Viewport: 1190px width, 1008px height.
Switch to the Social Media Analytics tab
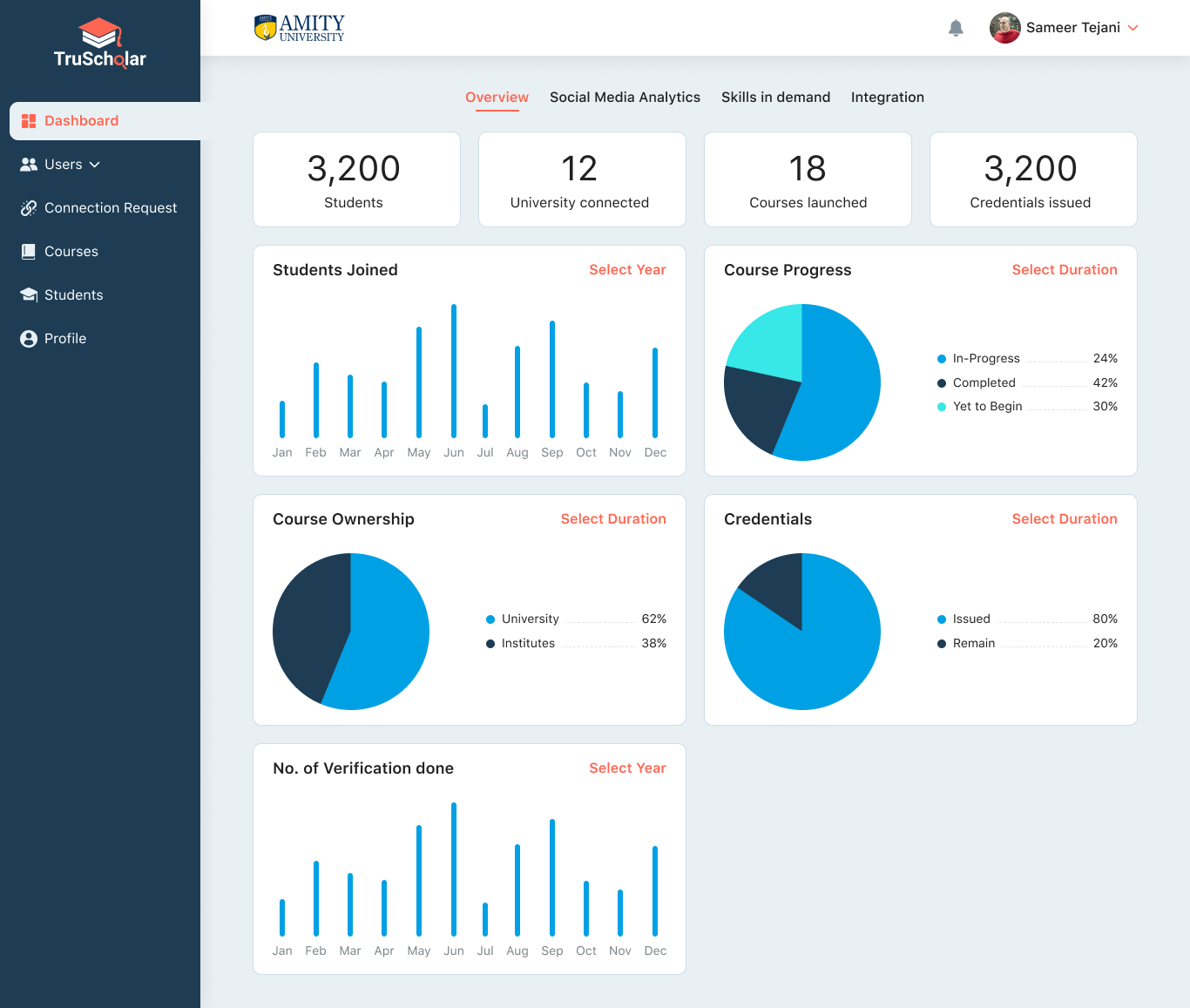pos(625,98)
